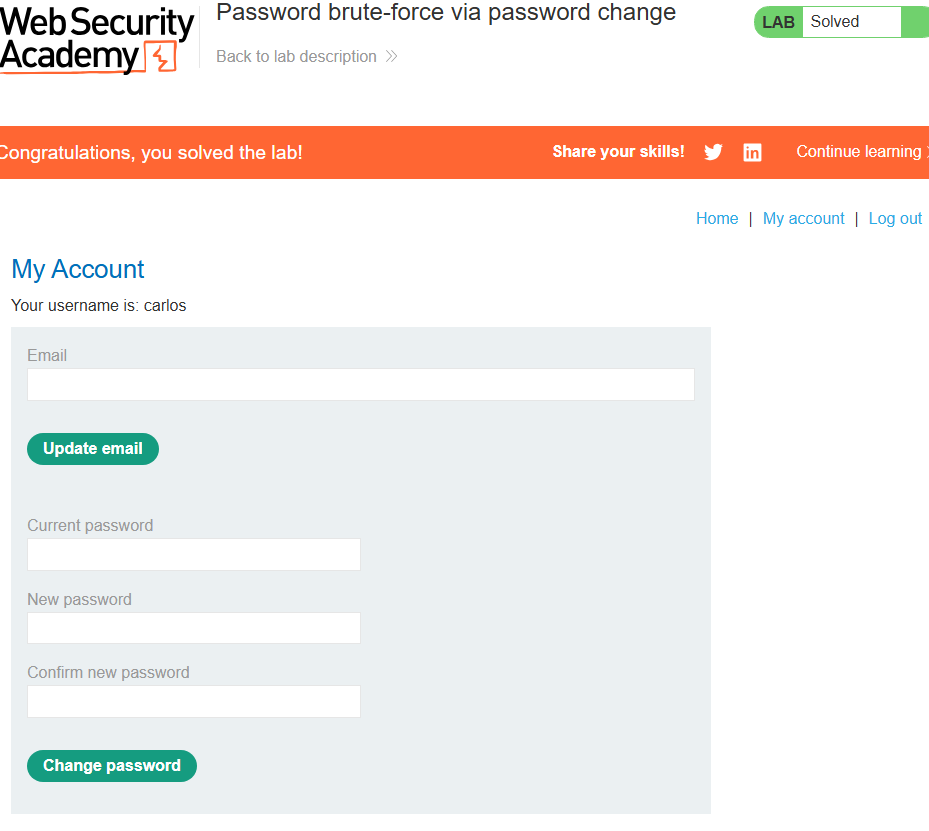This screenshot has width=929, height=831.
Task: Click the lightning bolt logo icon
Action: click(161, 57)
